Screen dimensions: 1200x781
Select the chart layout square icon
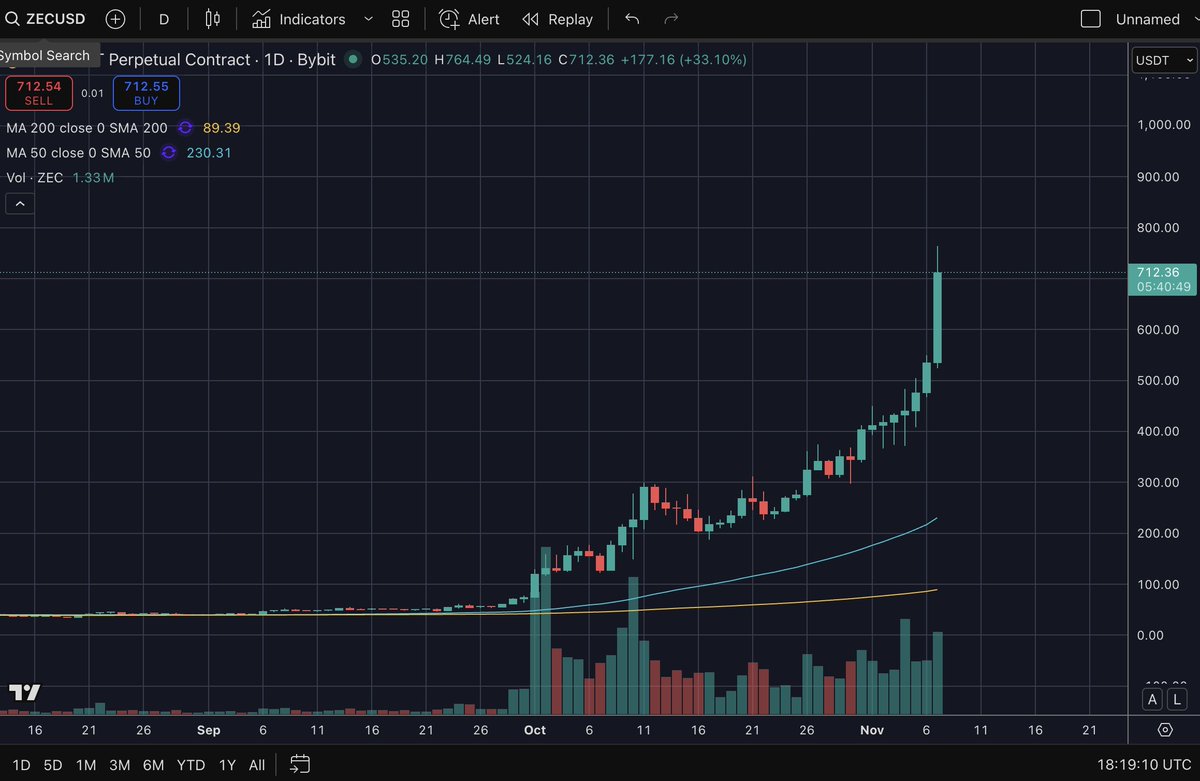point(1091,19)
